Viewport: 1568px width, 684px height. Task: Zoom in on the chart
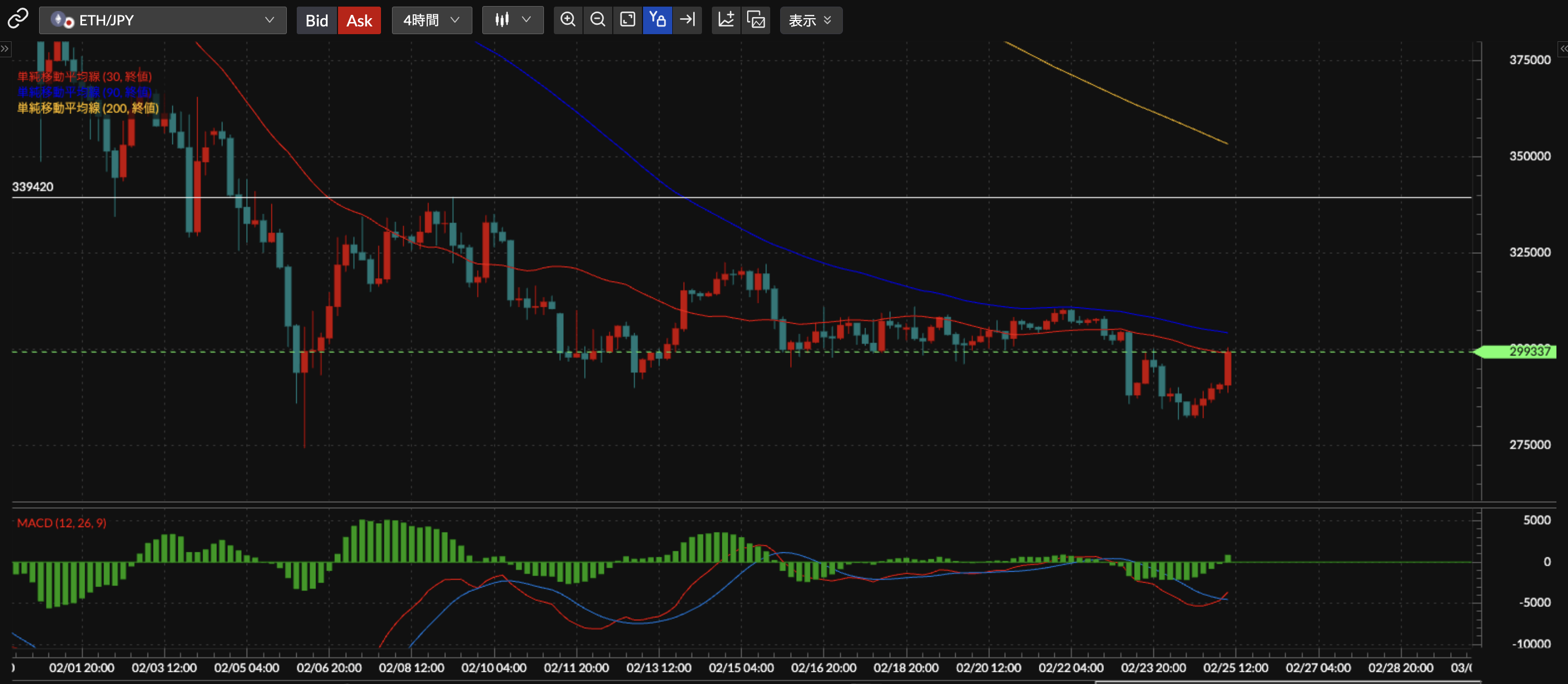tap(568, 20)
